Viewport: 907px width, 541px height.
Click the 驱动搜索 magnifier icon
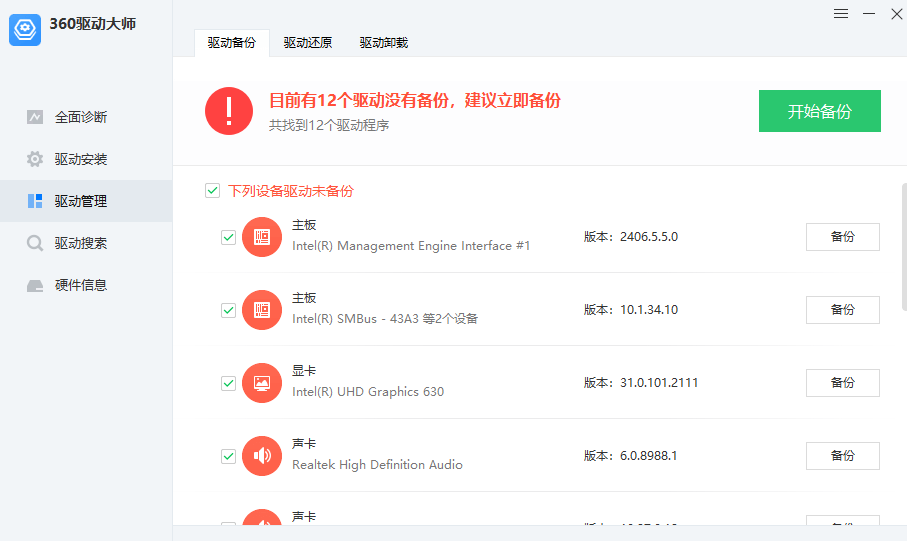coord(35,243)
